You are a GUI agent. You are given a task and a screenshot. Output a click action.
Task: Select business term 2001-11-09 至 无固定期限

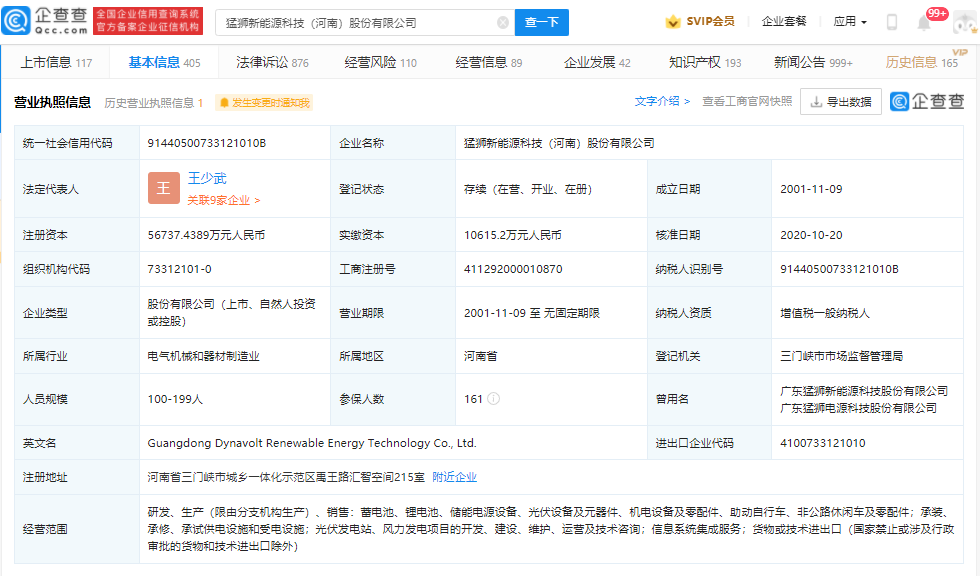coord(532,313)
